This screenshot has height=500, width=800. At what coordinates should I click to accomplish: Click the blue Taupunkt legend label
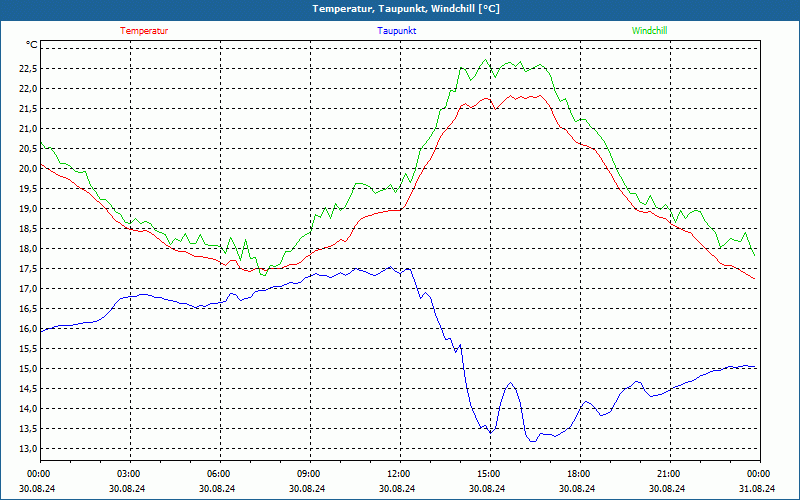396,31
